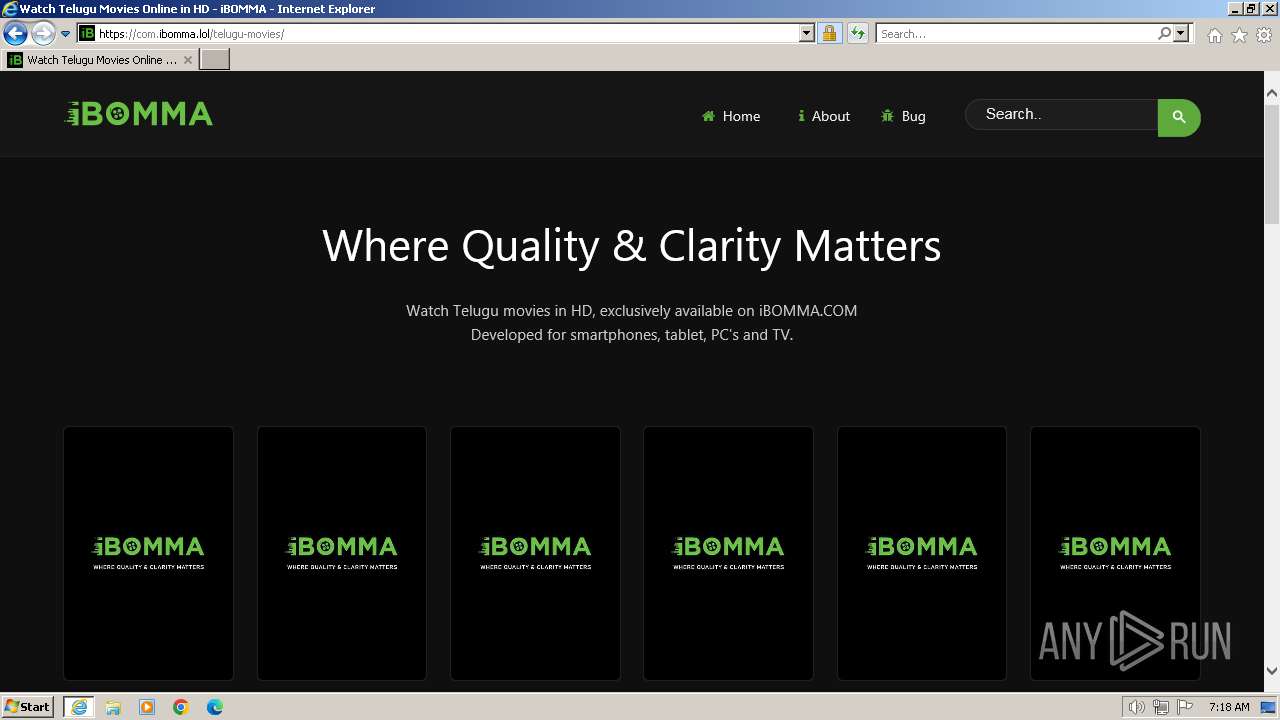
Task: Click the security lock icon
Action: (x=829, y=33)
